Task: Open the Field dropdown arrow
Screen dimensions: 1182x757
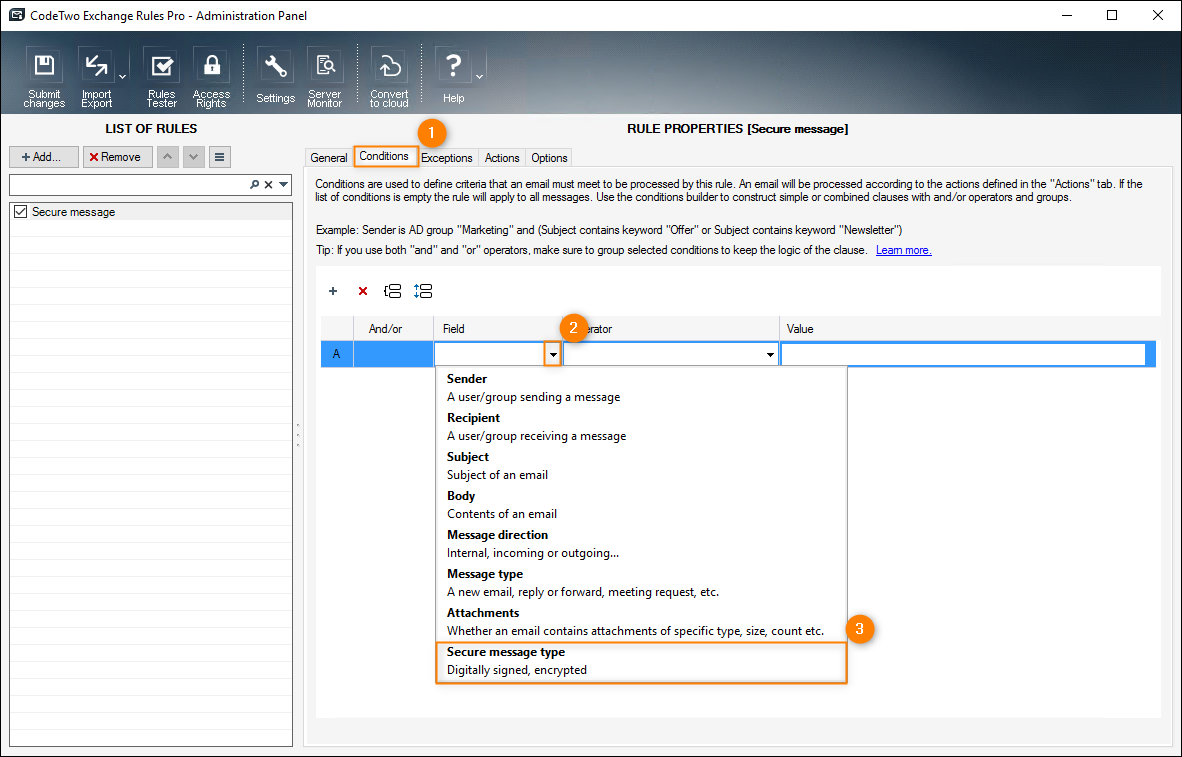Action: (x=553, y=354)
